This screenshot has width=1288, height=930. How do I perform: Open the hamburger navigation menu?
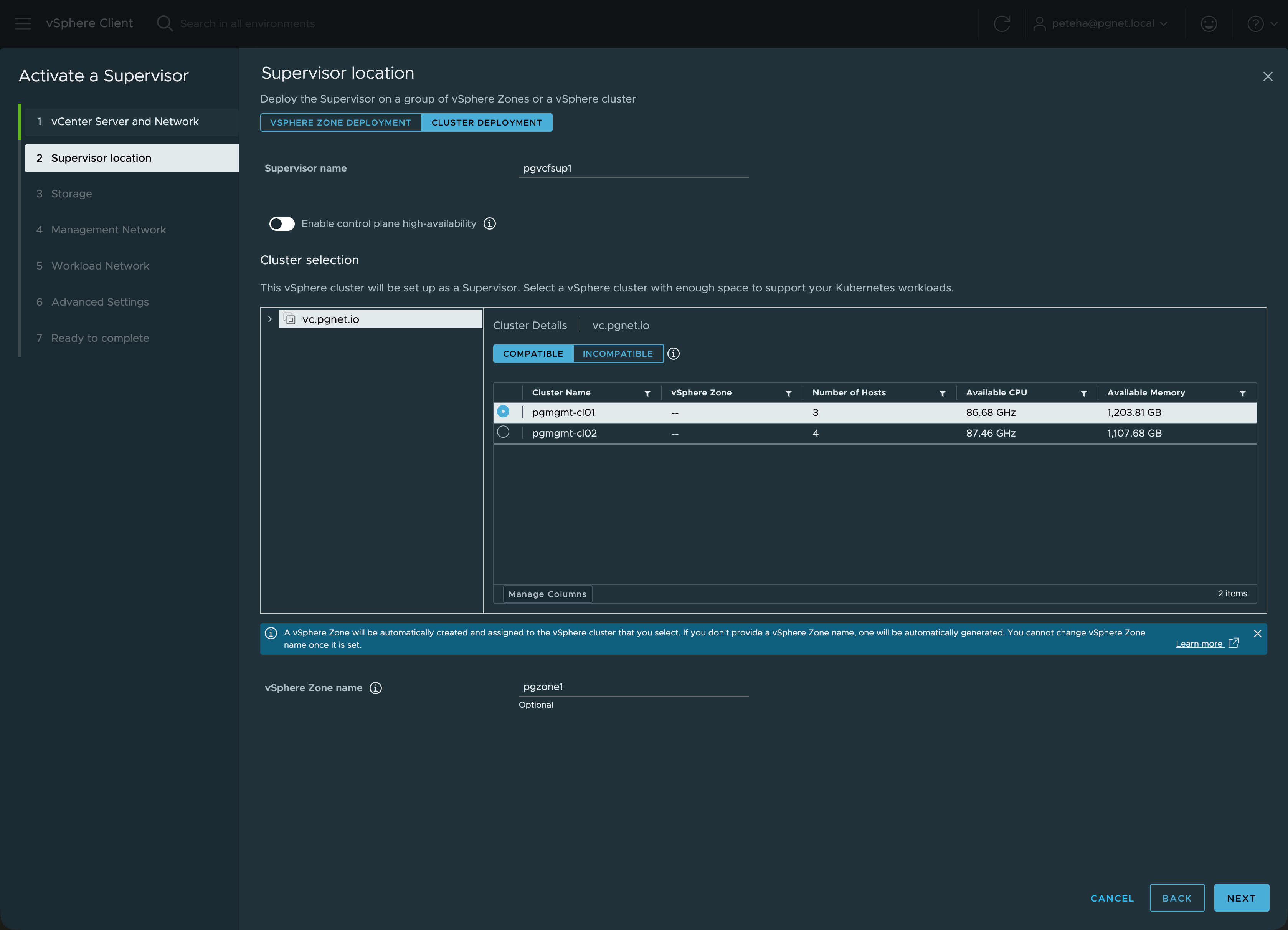click(x=23, y=23)
